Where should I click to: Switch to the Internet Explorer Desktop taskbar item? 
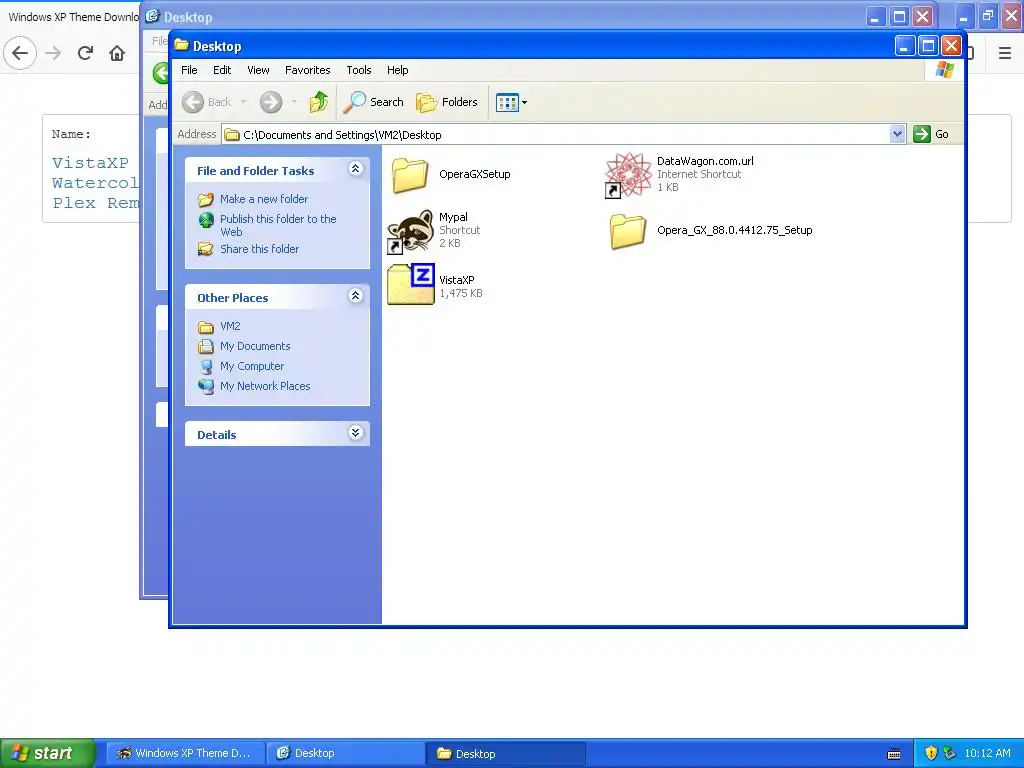point(345,753)
